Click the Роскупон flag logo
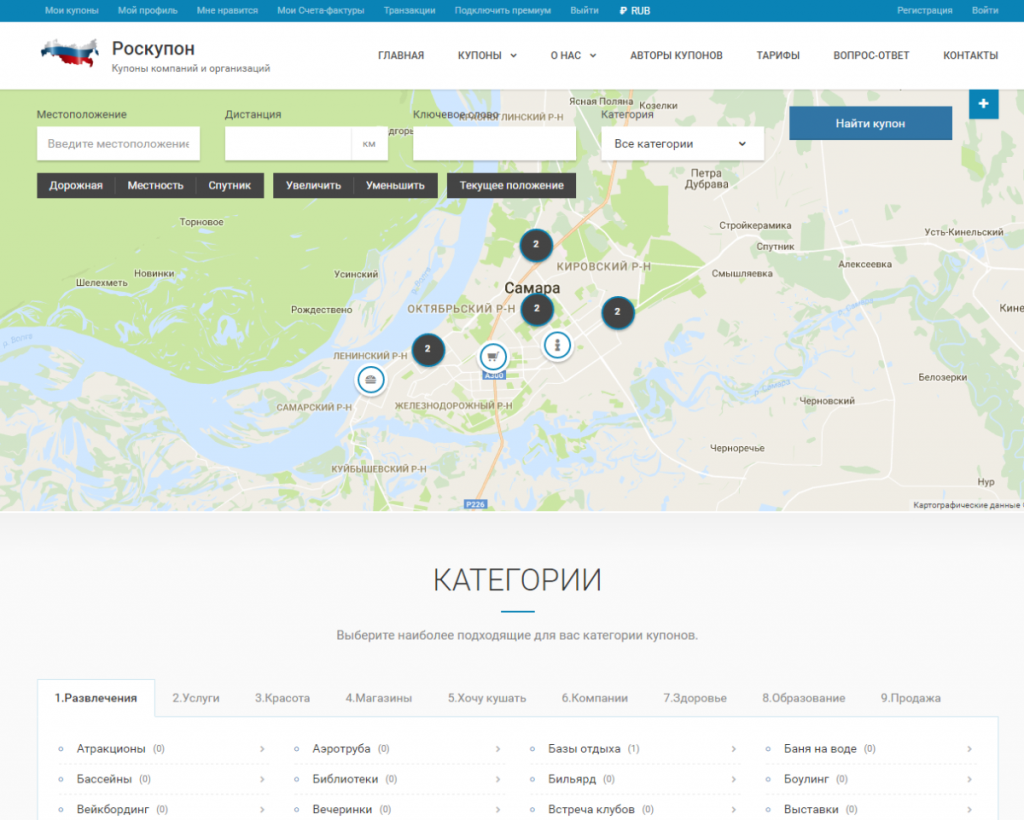The image size is (1024, 820). (x=70, y=52)
